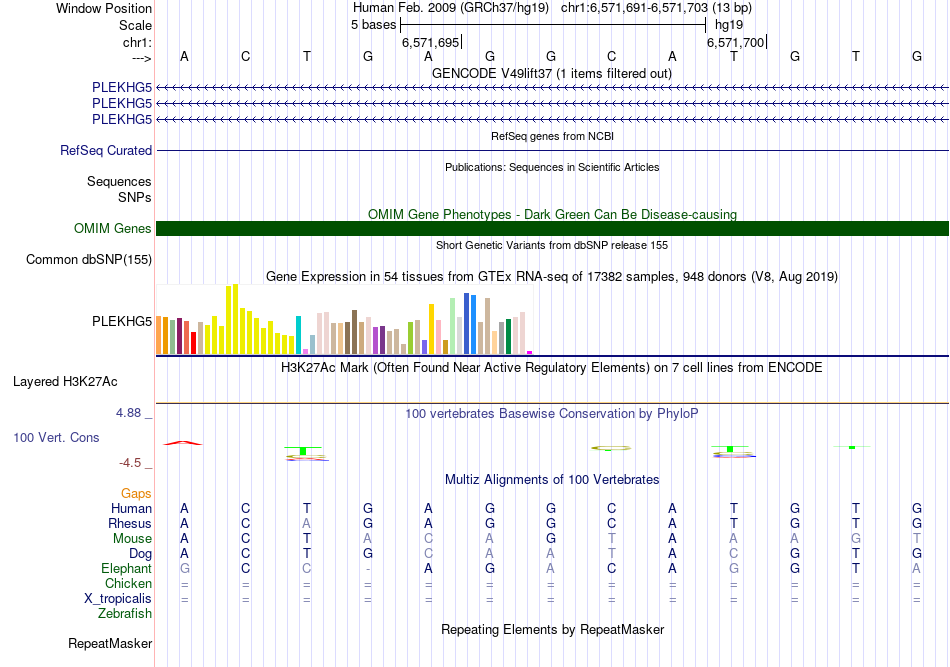The image size is (950, 667).
Task: Click the tall blue bar in GTEx chart
Action: coord(467,324)
